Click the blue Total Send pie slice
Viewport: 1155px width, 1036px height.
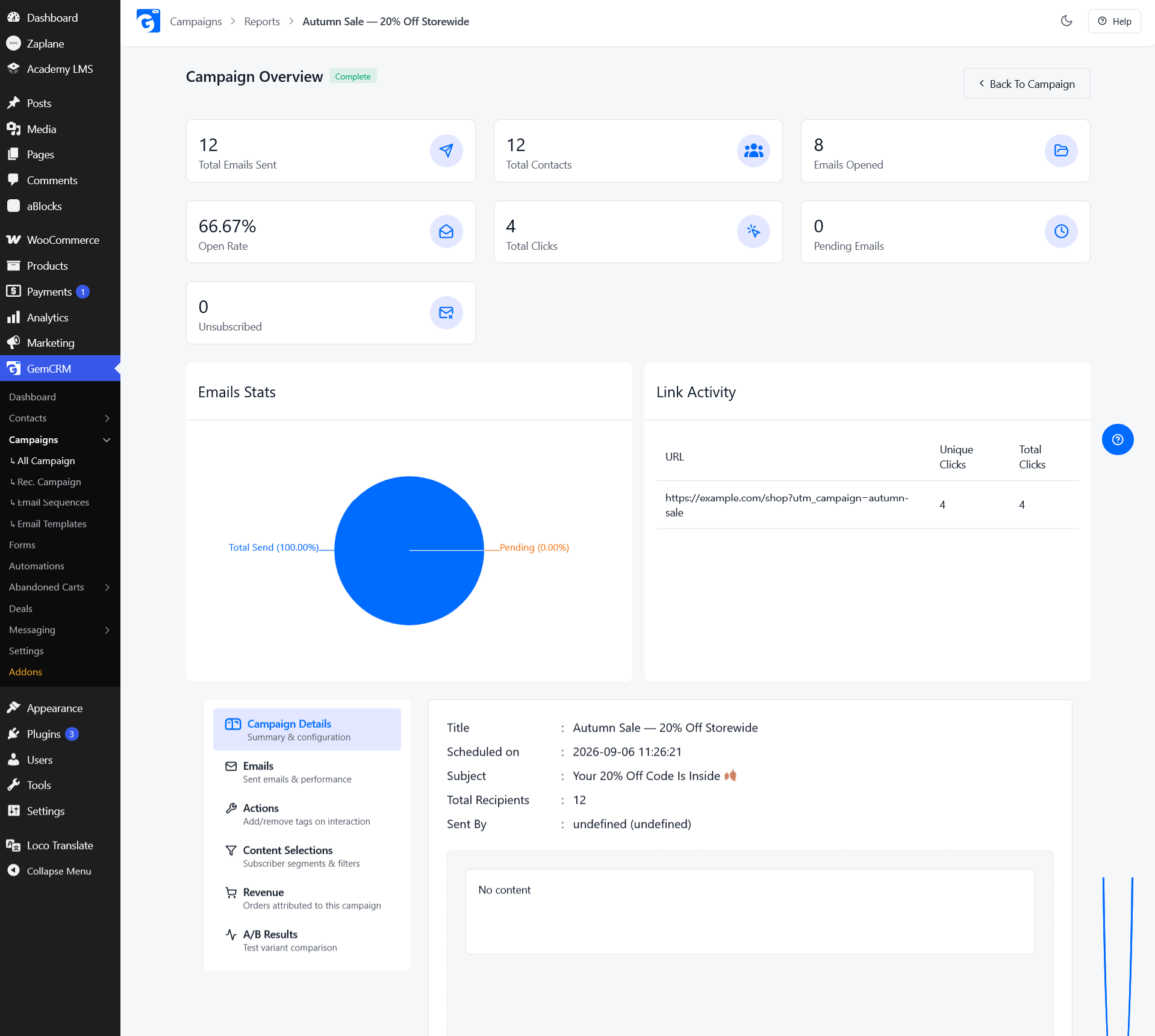tap(409, 551)
